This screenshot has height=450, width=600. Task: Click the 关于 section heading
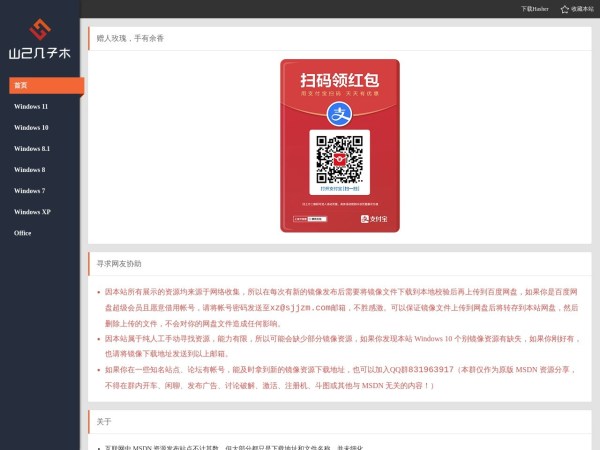coord(104,421)
